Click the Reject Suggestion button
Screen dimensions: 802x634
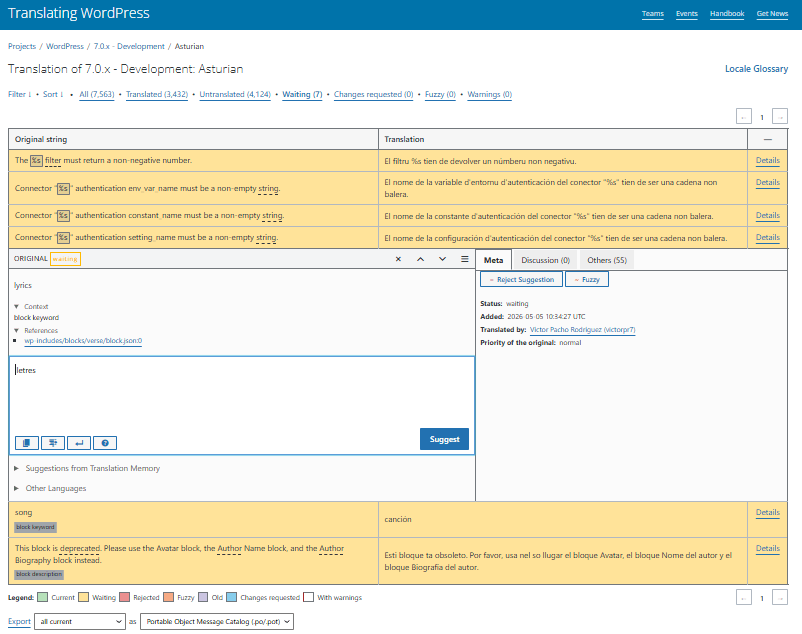point(521,280)
